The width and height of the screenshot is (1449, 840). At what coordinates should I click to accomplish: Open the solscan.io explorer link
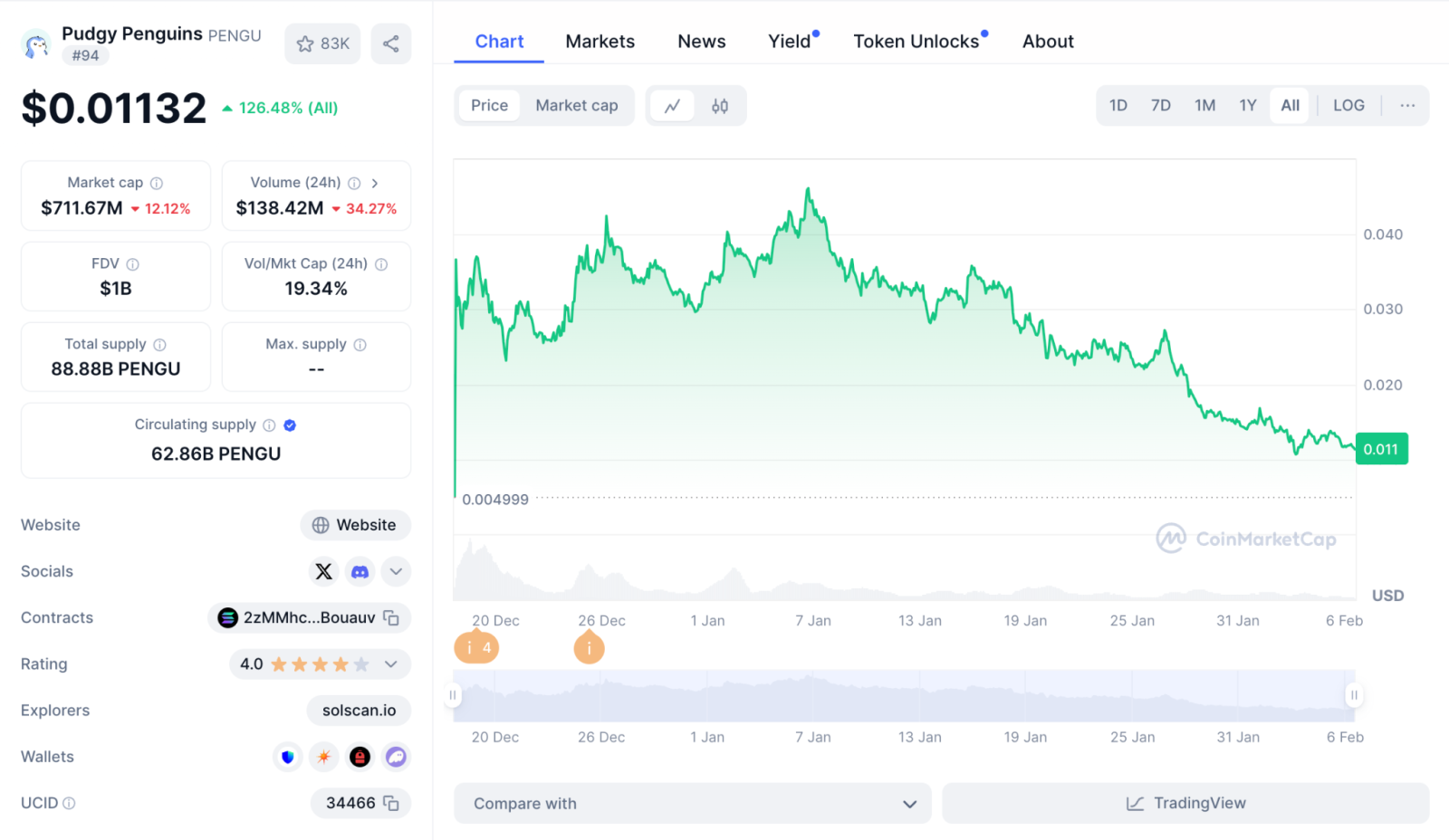pyautogui.click(x=359, y=711)
